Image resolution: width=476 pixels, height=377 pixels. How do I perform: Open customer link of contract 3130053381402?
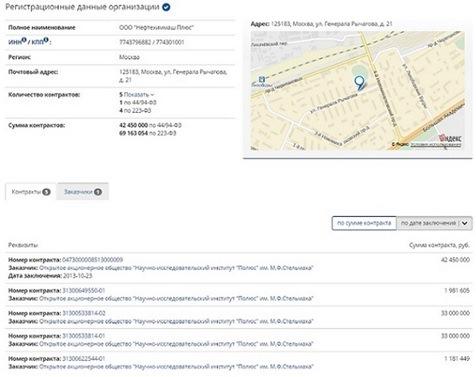176,321
